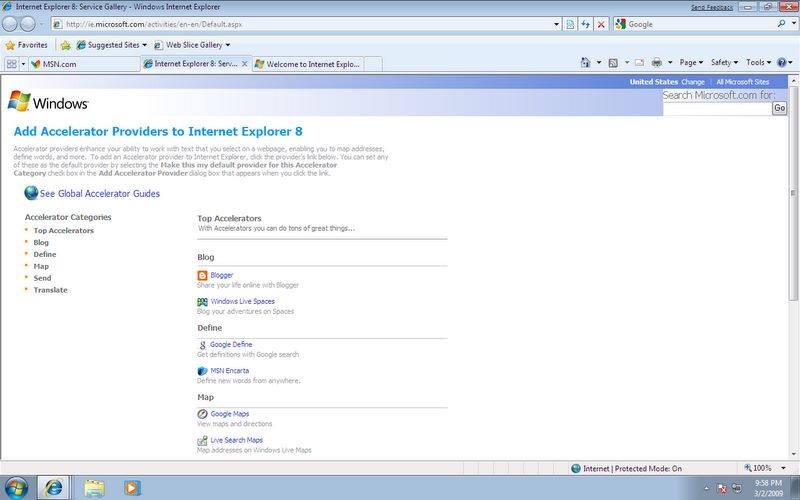Image resolution: width=800 pixels, height=500 pixels.
Task: Open the Home button dropdown arrow
Action: pyautogui.click(x=598, y=62)
